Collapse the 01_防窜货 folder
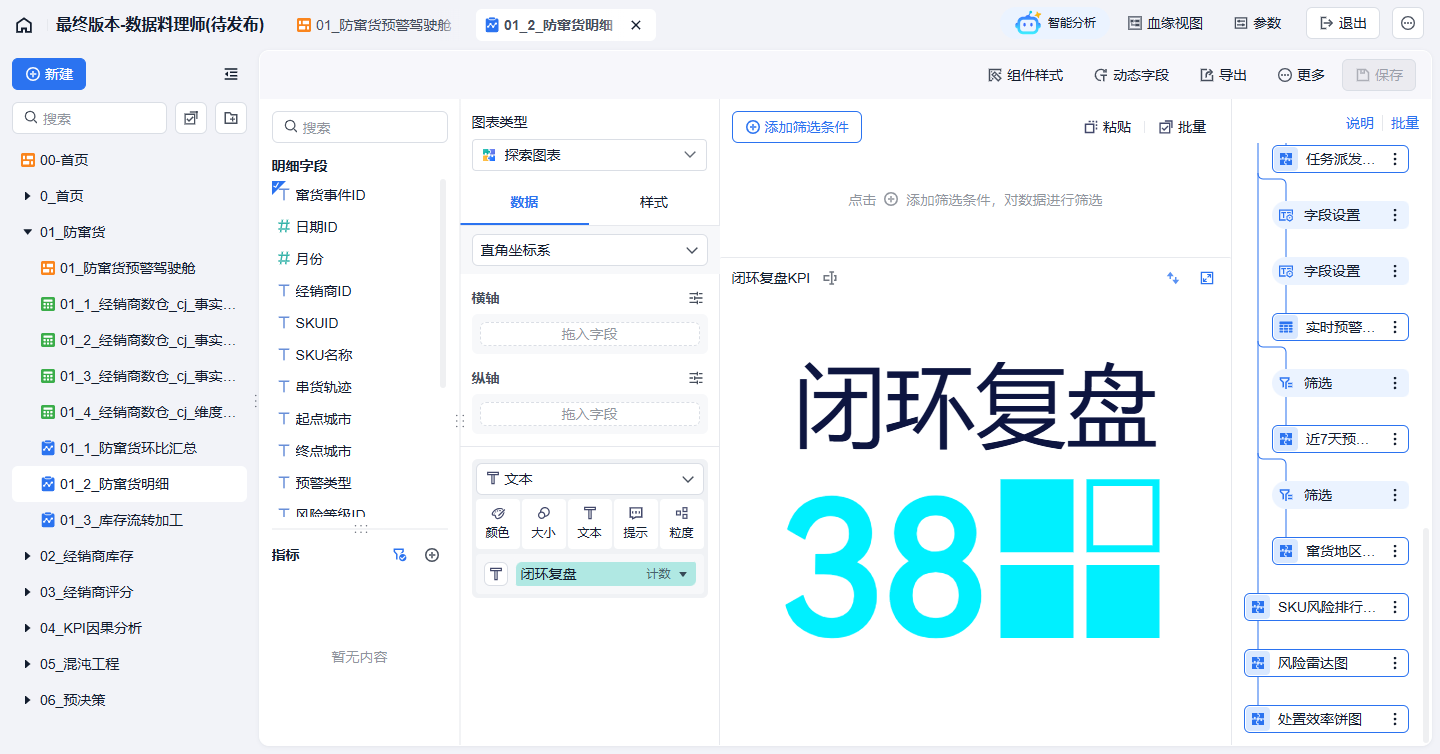Viewport: 1440px width, 754px height. [27, 232]
